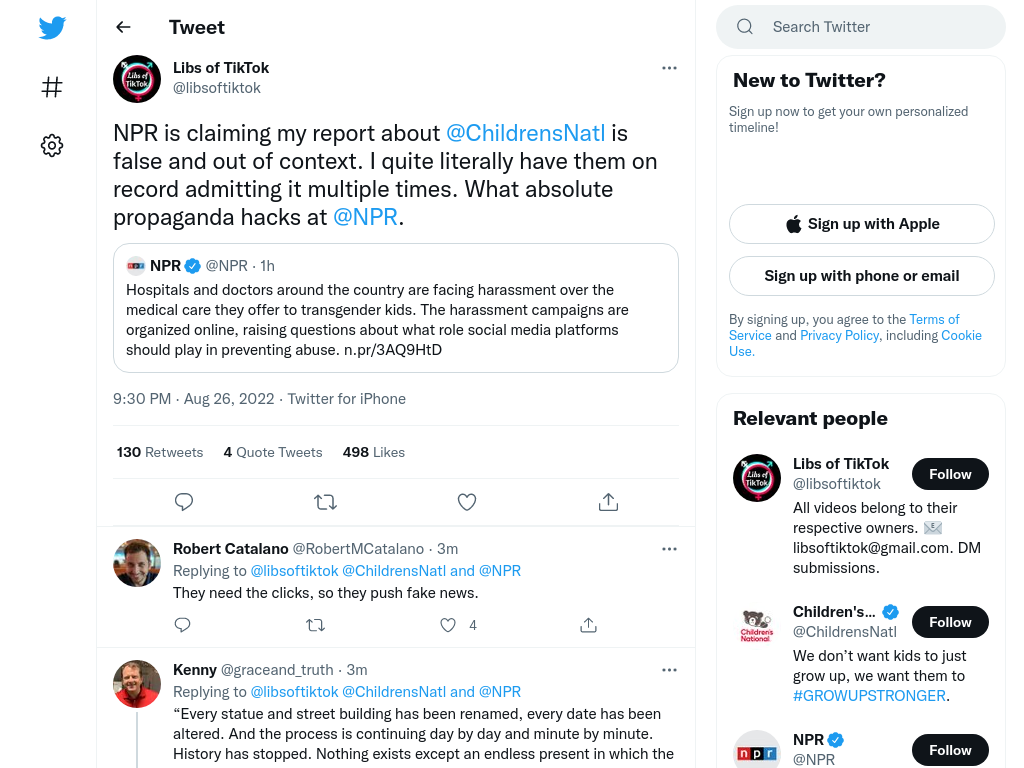Select Sign up with Apple

[x=861, y=224]
